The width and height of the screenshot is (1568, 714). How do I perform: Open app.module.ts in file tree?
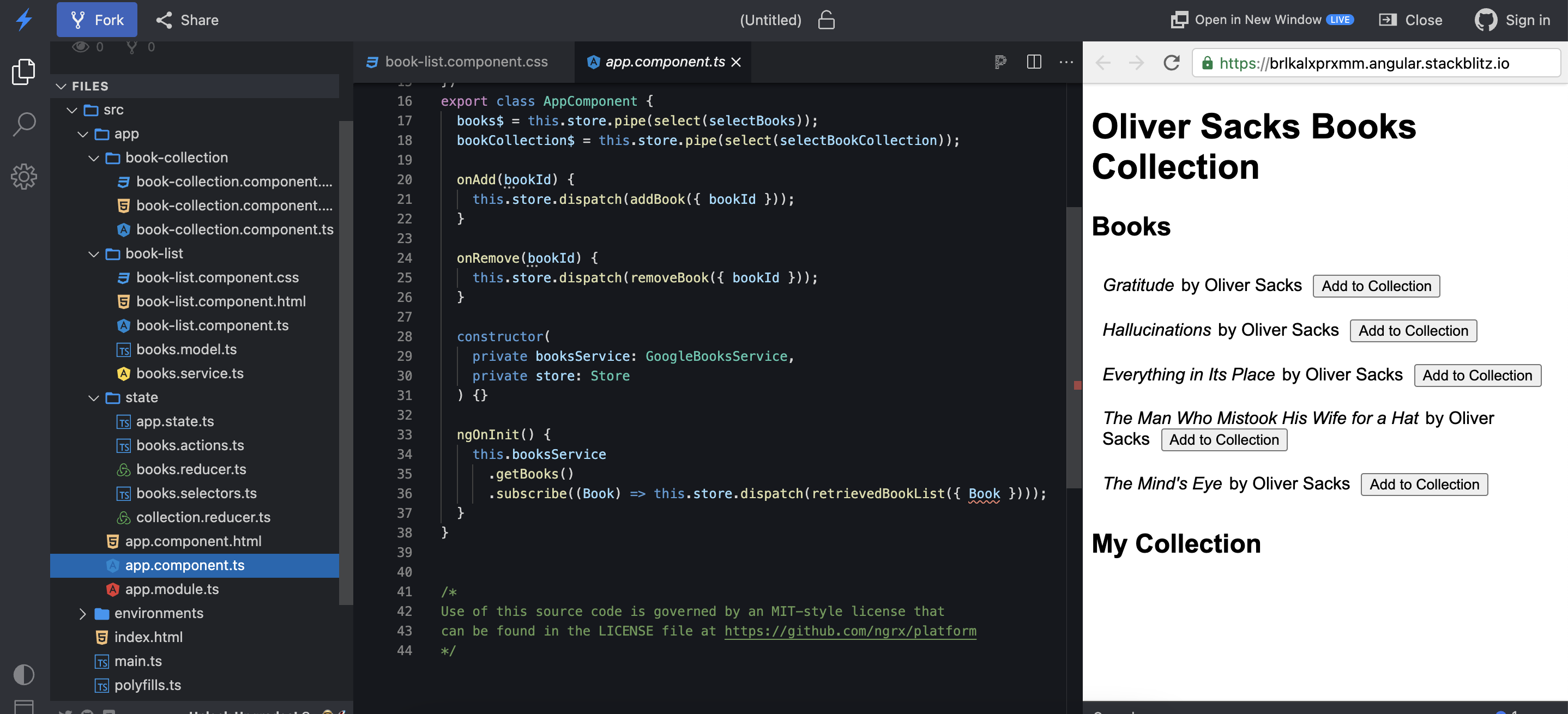click(x=172, y=589)
